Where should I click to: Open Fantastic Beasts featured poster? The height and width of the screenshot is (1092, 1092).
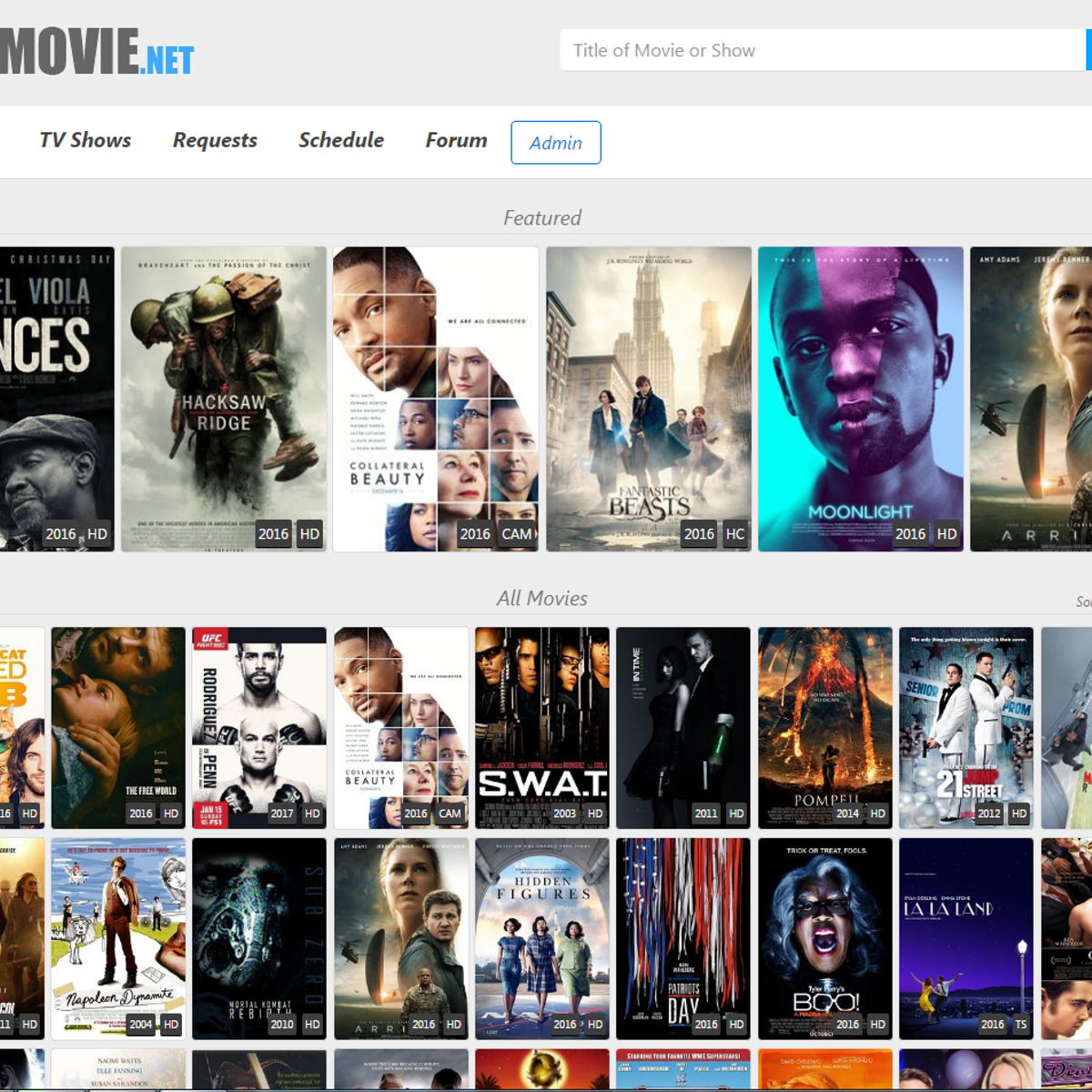pyautogui.click(x=648, y=399)
